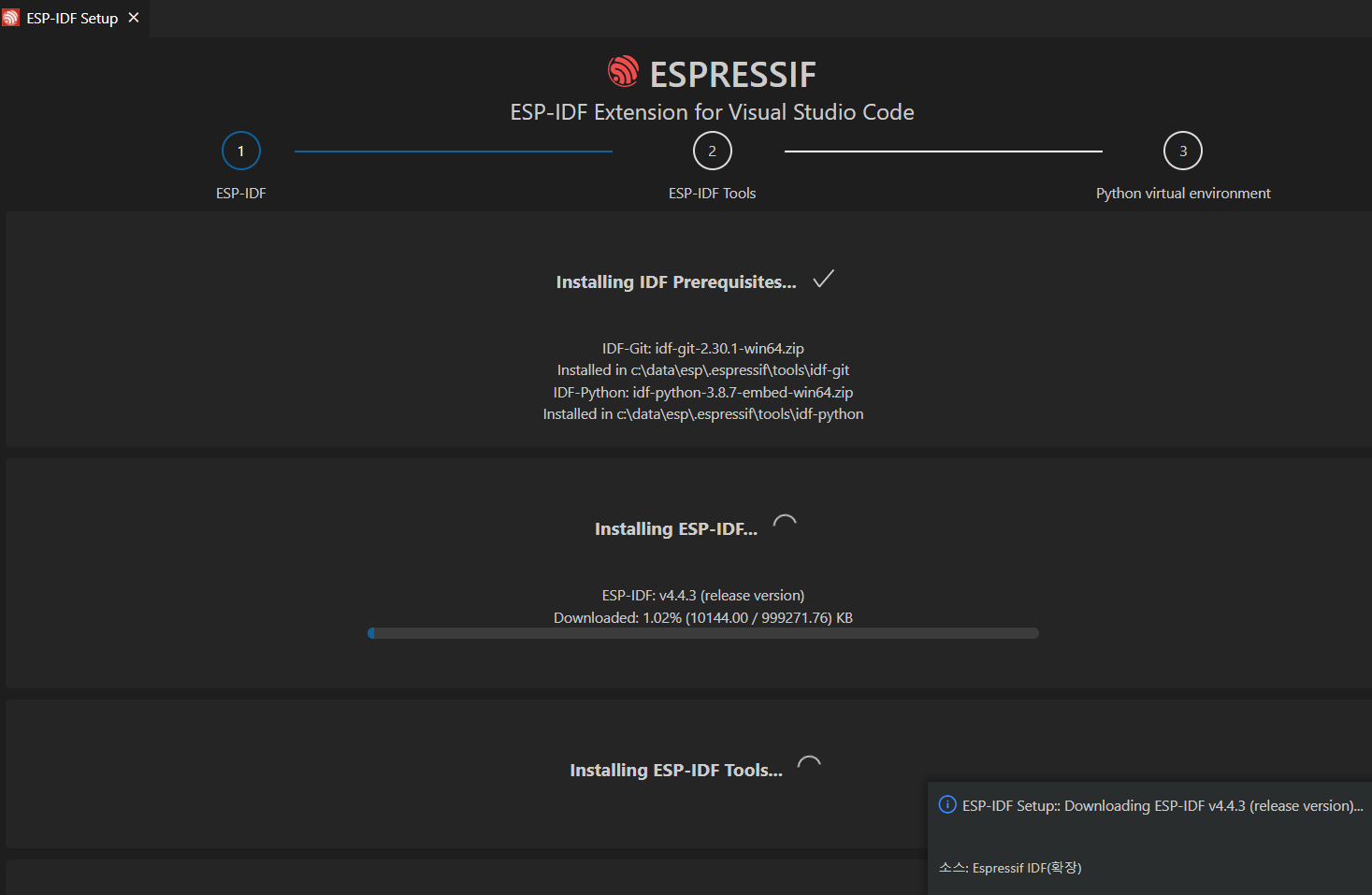1372x895 pixels.
Task: Click the Downloaded 1.02% status text
Action: [703, 618]
